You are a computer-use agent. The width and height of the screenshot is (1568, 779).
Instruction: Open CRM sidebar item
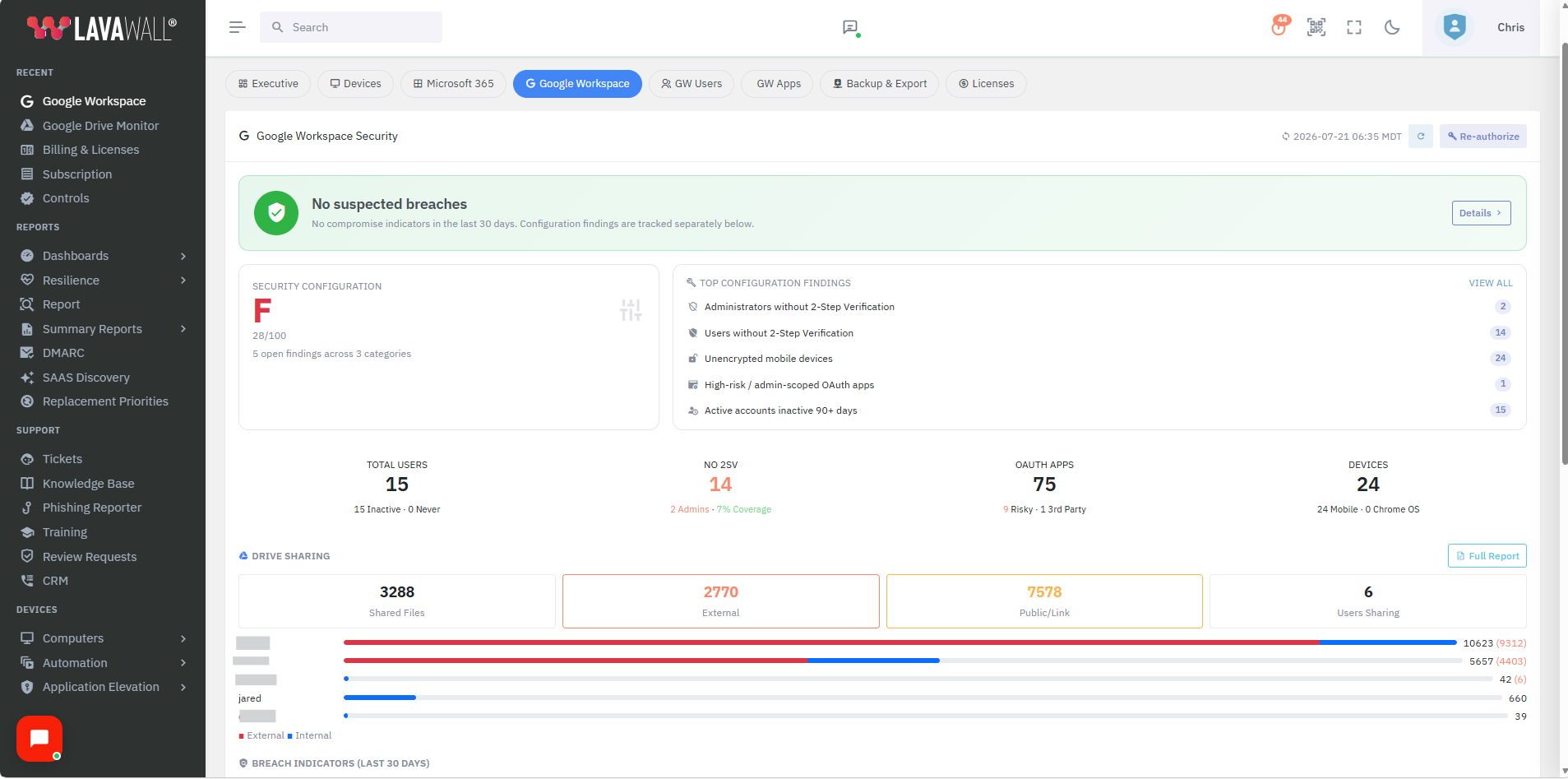tap(55, 581)
